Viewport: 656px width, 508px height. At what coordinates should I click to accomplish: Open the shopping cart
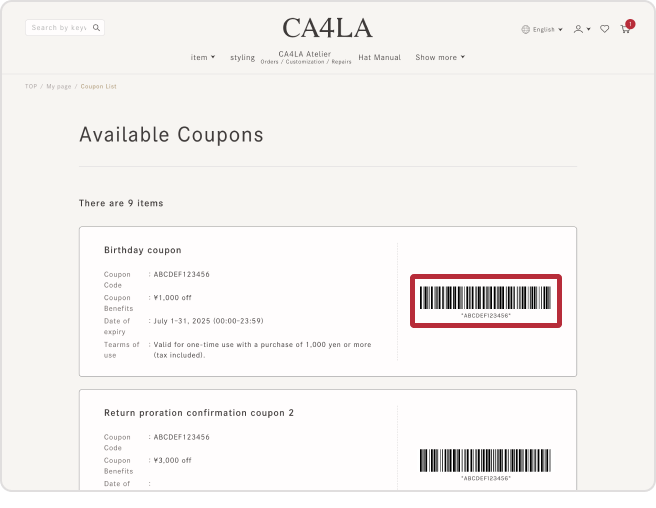click(x=625, y=29)
